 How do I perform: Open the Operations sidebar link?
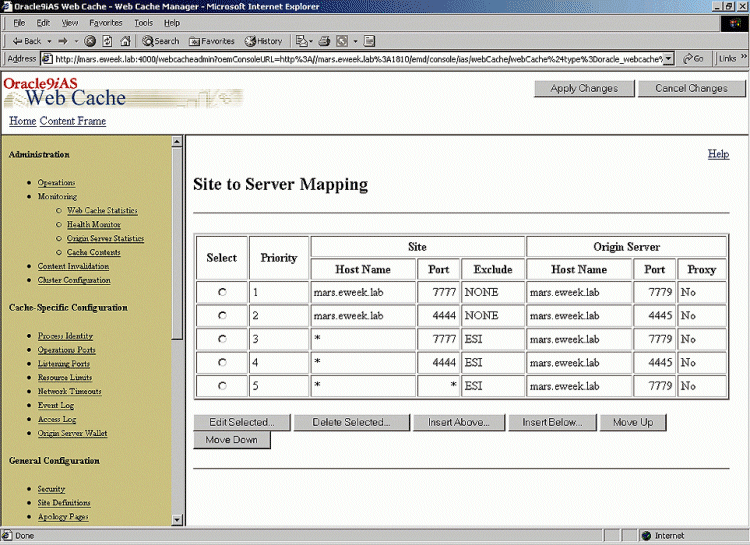click(56, 182)
